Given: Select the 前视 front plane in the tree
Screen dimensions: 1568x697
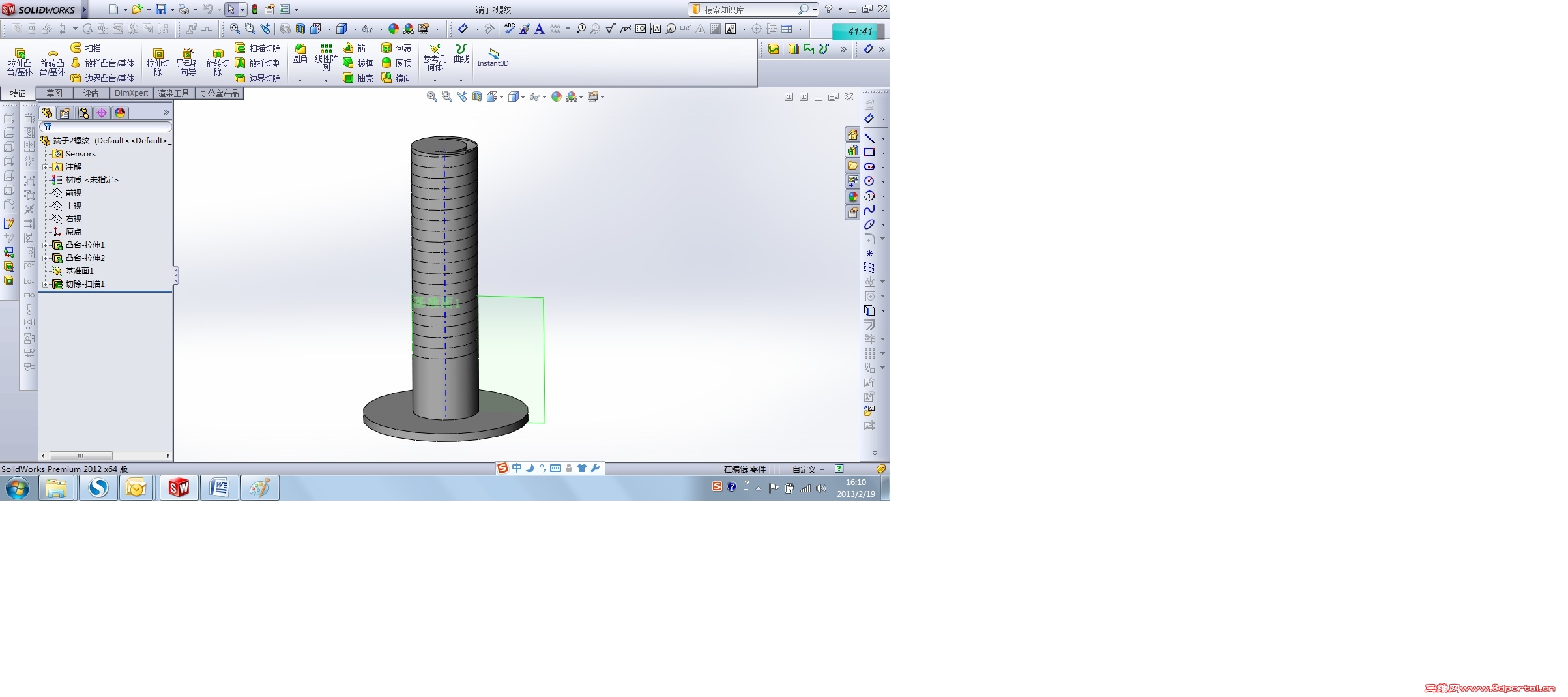Looking at the screenshot, I should (66, 193).
